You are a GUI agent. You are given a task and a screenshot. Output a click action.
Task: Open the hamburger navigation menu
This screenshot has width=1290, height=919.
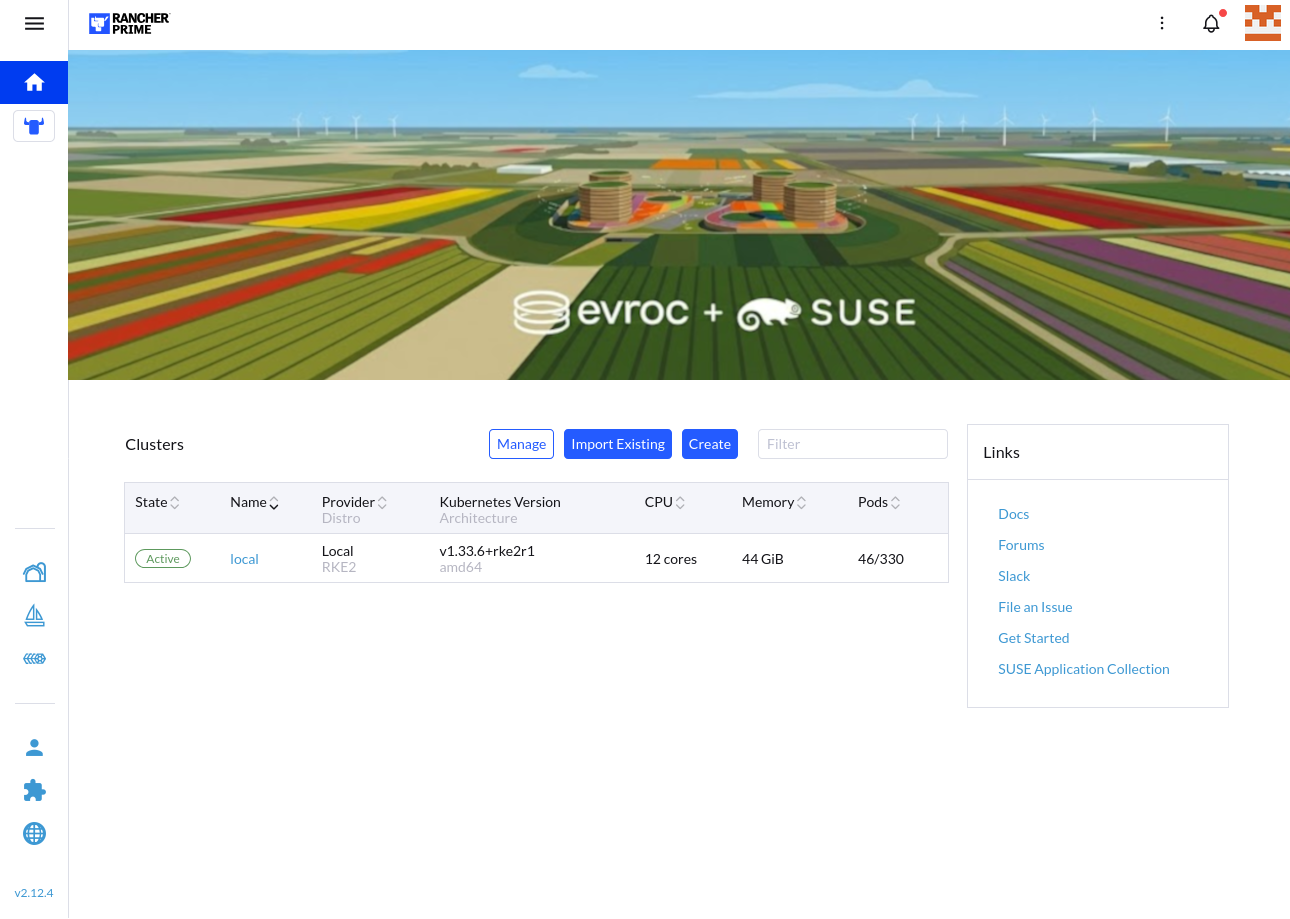[x=34, y=24]
